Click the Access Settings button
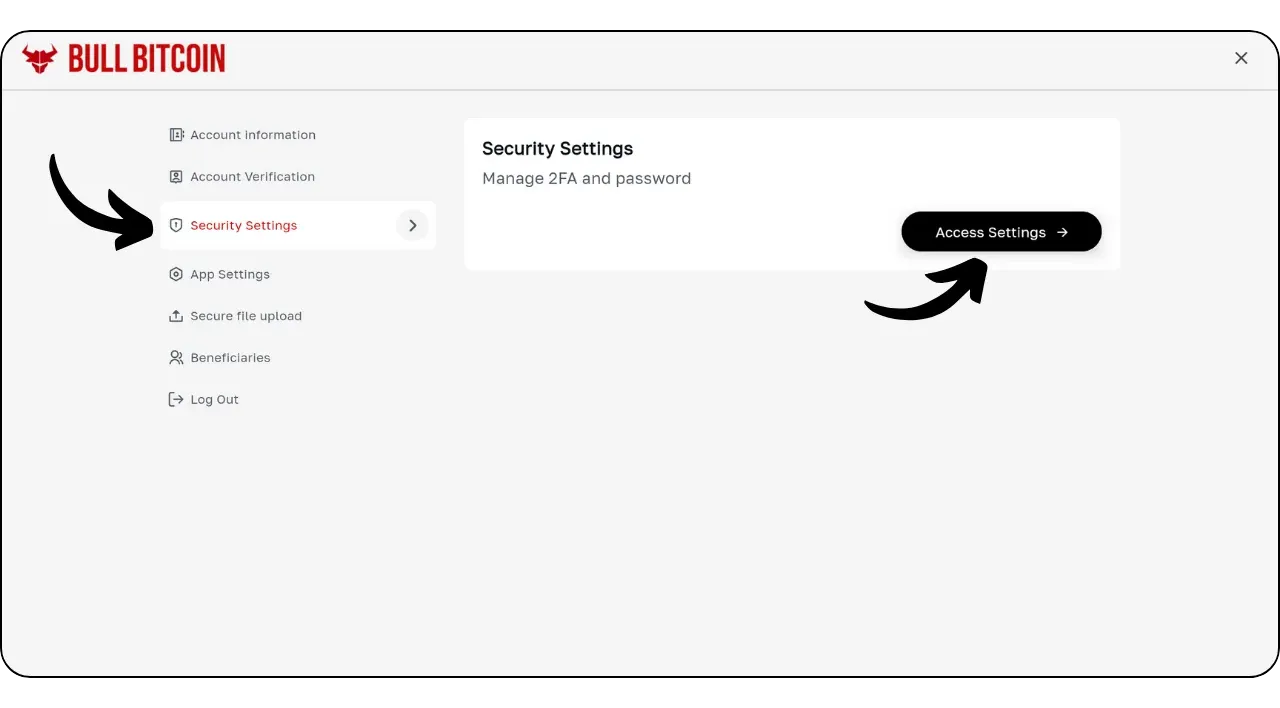1280x708 pixels. pos(1001,232)
